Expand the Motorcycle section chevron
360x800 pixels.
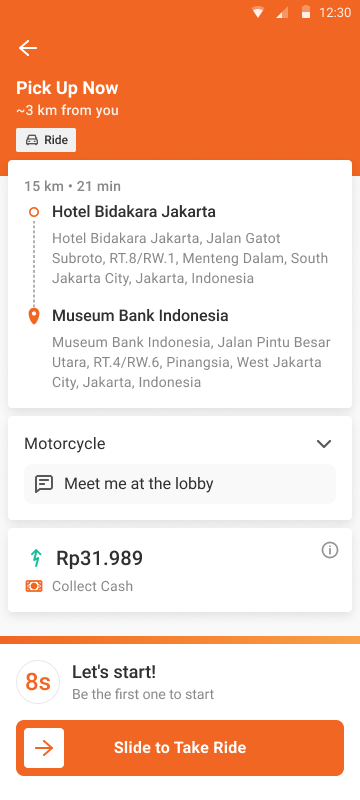point(324,444)
